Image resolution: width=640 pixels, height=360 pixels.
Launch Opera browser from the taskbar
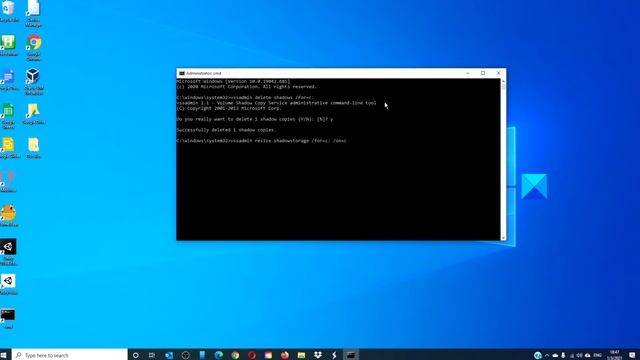pos(252,355)
